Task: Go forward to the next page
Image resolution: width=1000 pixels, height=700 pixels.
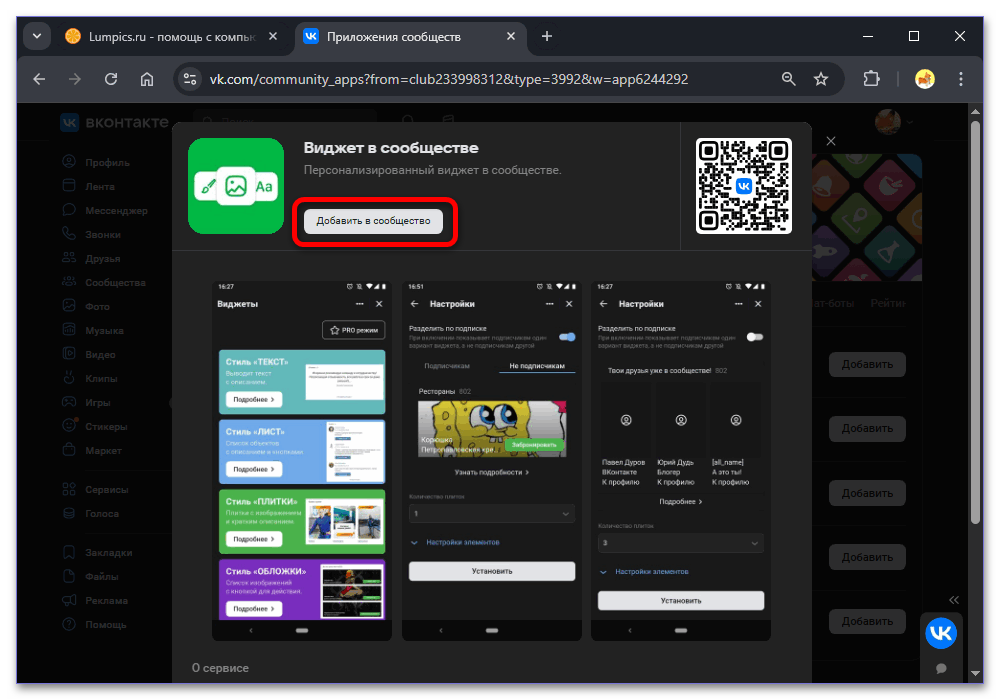Action: tap(75, 79)
